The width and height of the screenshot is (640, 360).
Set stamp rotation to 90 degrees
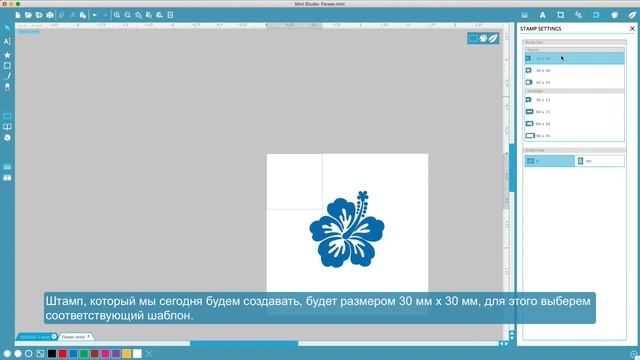599,161
